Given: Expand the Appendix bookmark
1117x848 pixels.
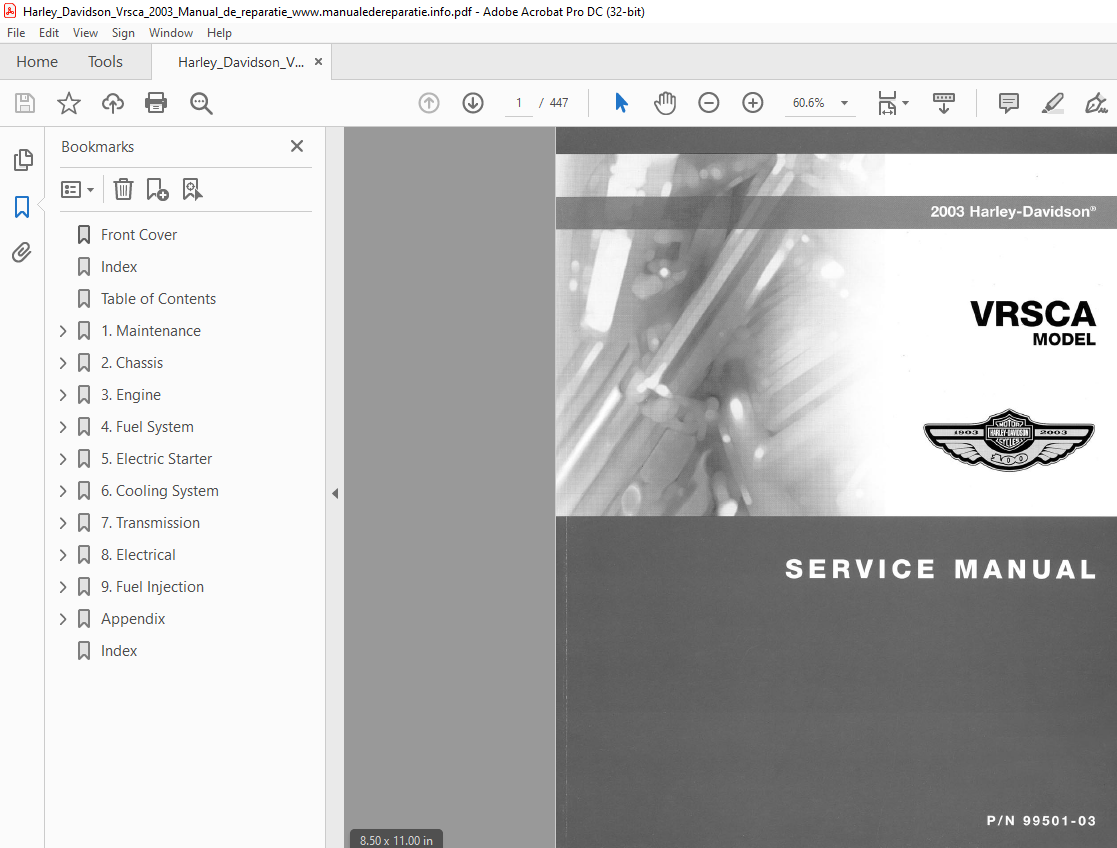Looking at the screenshot, I should (x=63, y=619).
